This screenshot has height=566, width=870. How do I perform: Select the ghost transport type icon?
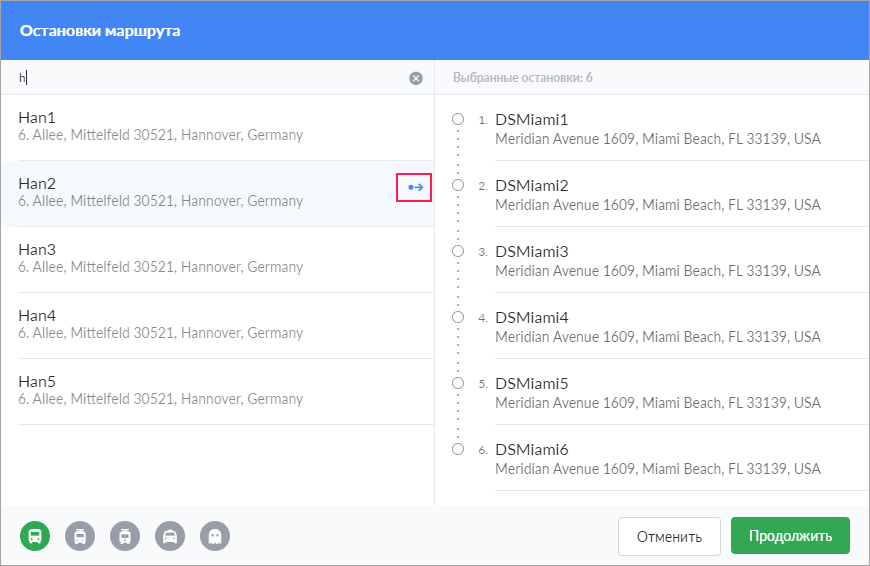click(x=215, y=536)
